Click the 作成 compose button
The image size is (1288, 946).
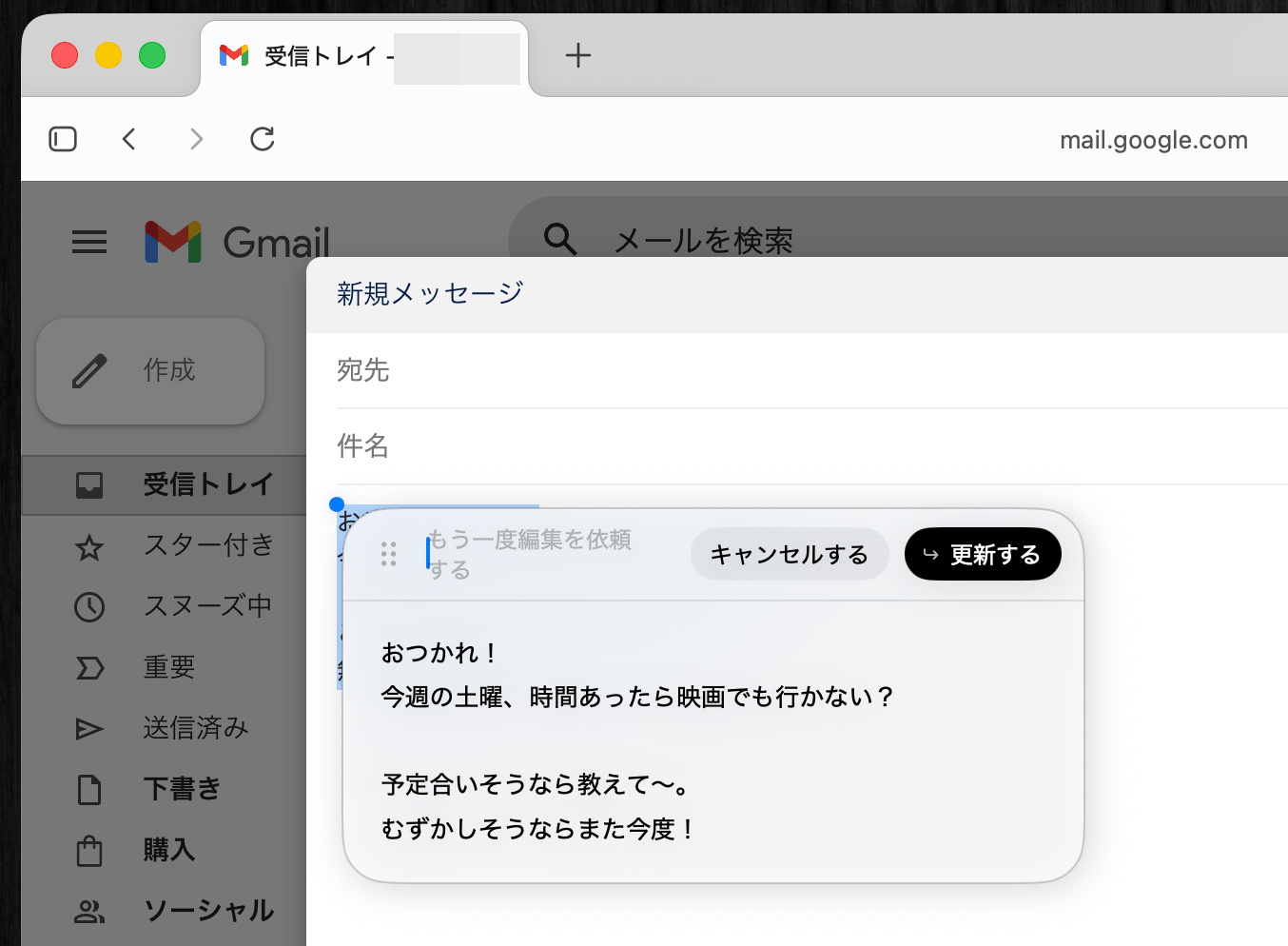[x=150, y=371]
